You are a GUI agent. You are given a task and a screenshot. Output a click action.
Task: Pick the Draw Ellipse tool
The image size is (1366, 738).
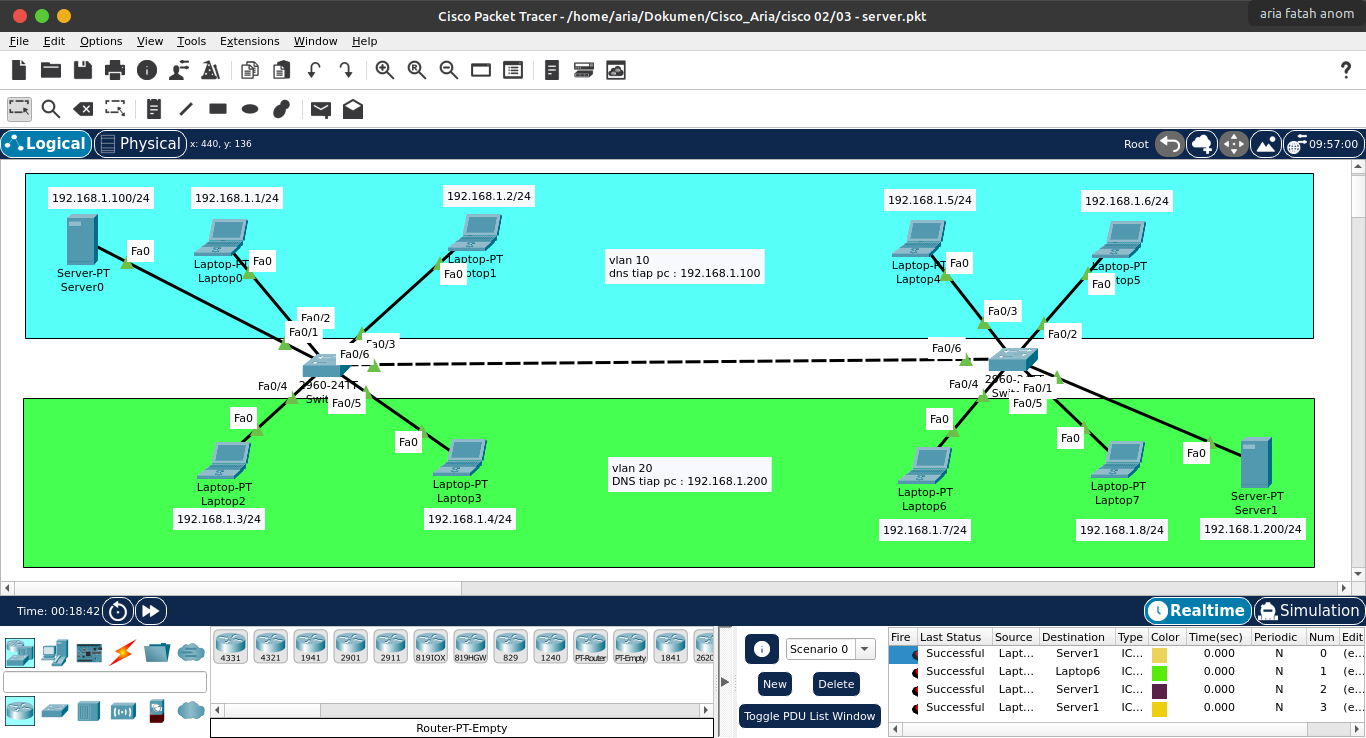point(250,109)
